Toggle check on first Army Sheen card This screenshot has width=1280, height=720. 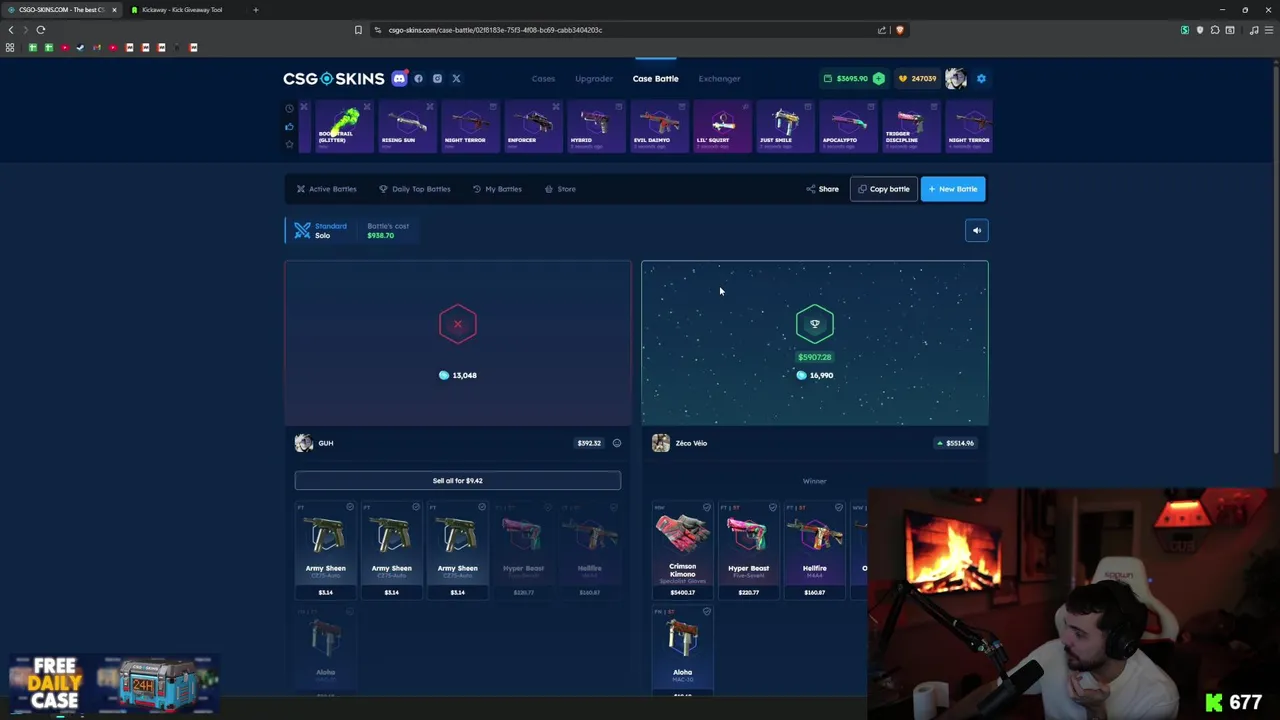350,507
